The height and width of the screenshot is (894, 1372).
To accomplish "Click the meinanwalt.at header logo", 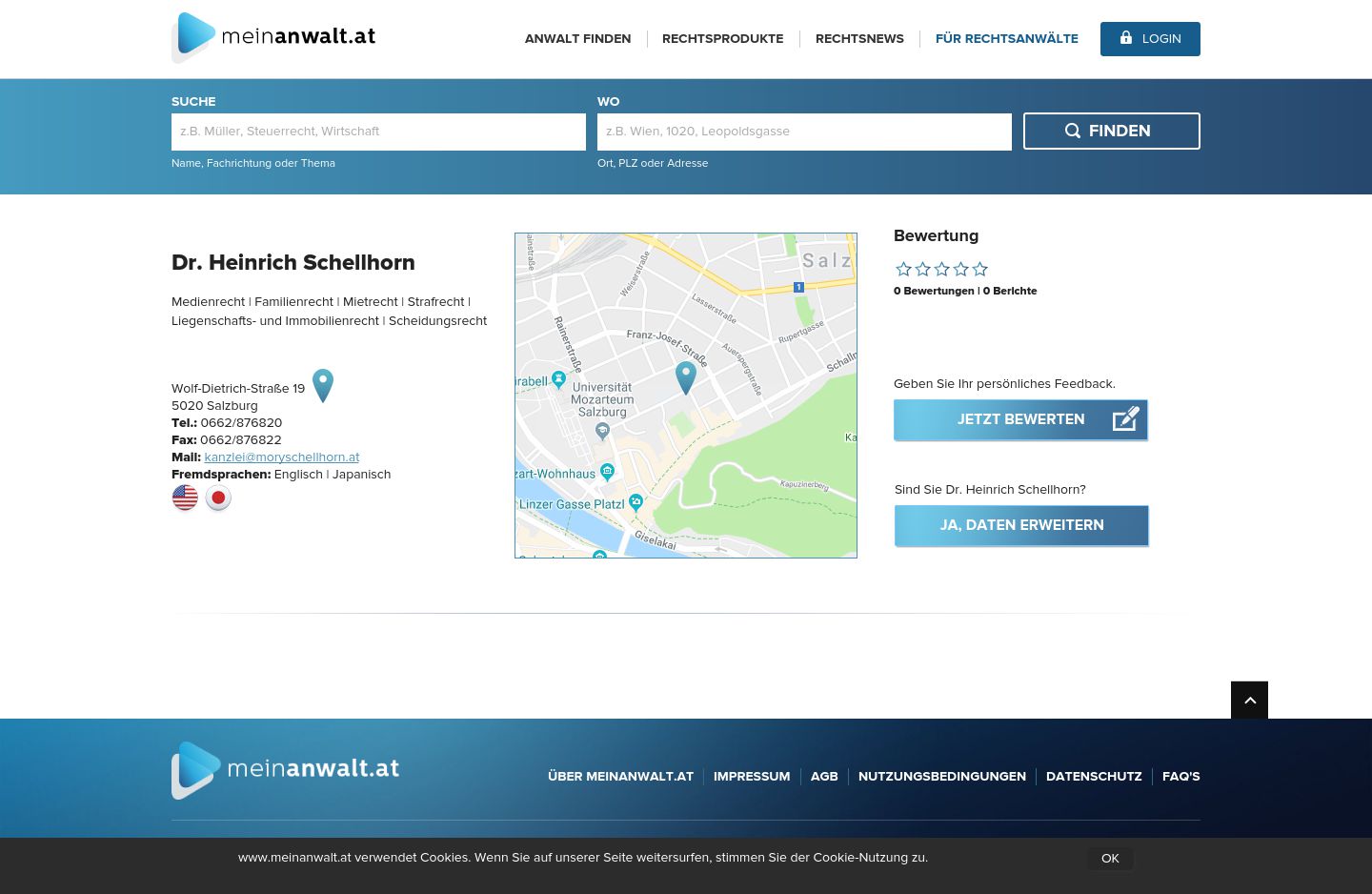I will [x=273, y=38].
